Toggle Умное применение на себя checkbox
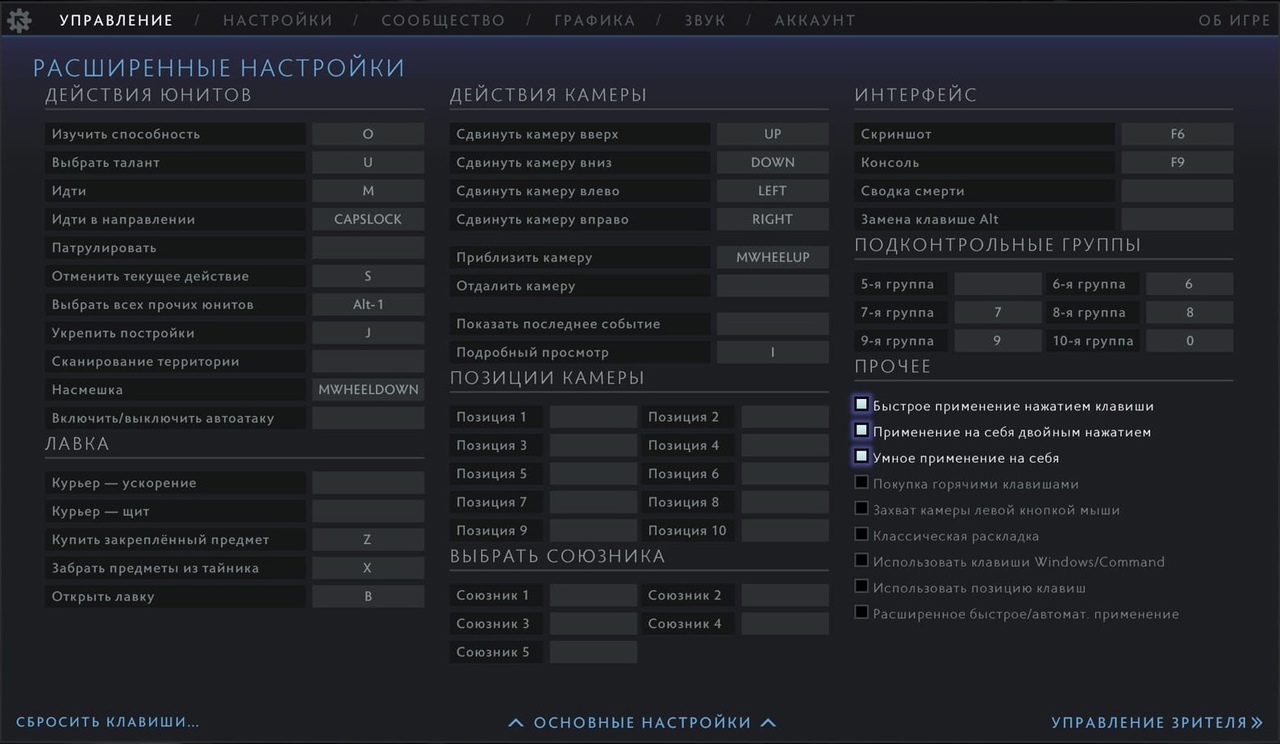The image size is (1280, 744). coord(861,457)
